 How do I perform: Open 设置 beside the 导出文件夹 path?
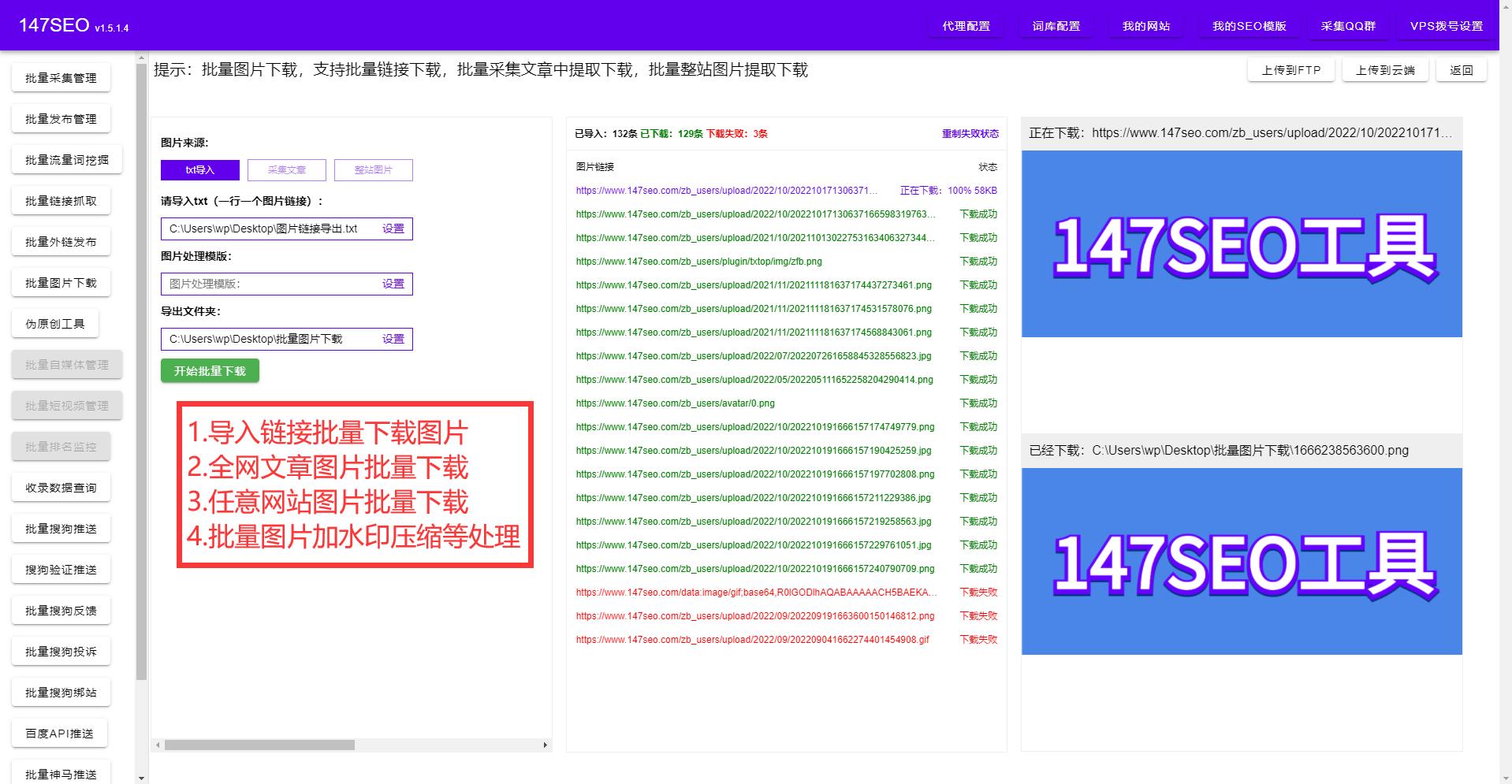(x=393, y=339)
